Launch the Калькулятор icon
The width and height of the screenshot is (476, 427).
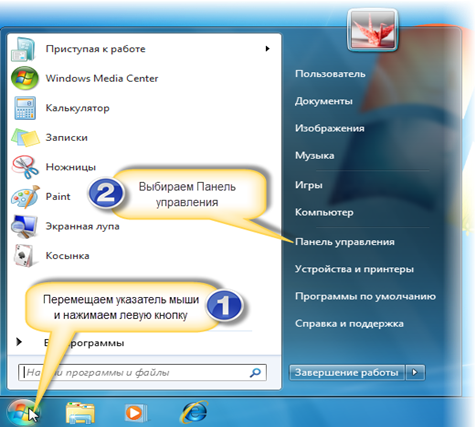[x=25, y=108]
